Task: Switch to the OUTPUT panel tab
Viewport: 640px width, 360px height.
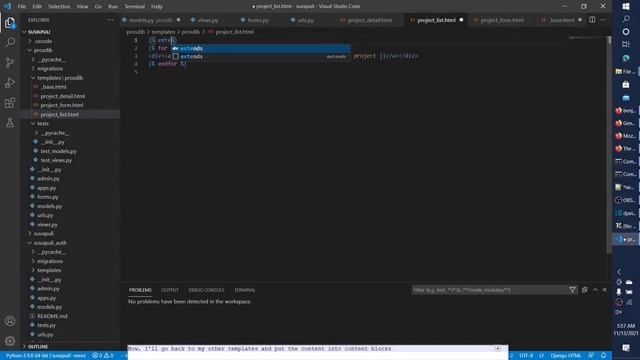Action: (x=170, y=290)
